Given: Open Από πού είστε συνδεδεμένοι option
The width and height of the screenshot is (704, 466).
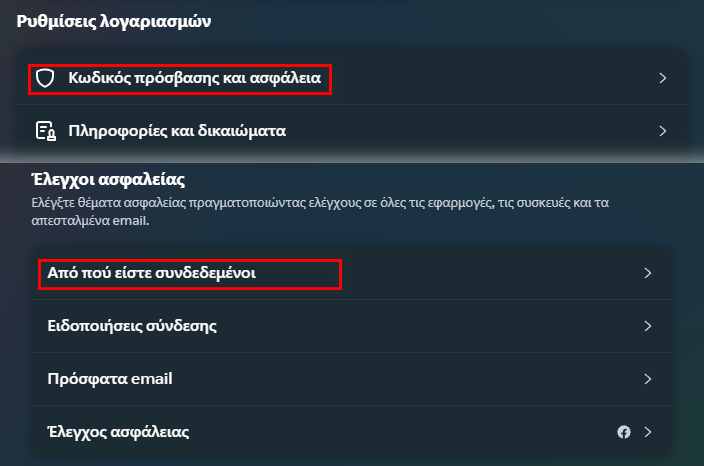Looking at the screenshot, I should (x=352, y=273).
